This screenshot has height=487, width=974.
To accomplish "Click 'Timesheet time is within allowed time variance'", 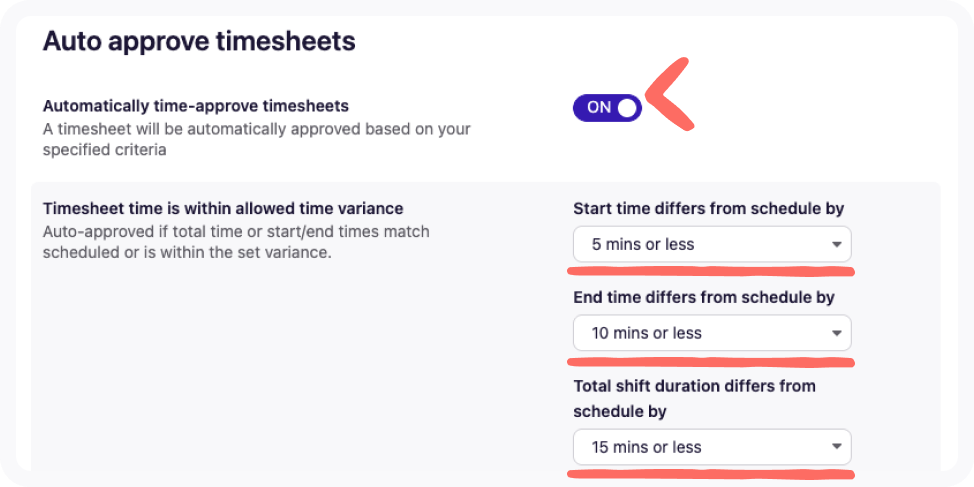I will (223, 208).
